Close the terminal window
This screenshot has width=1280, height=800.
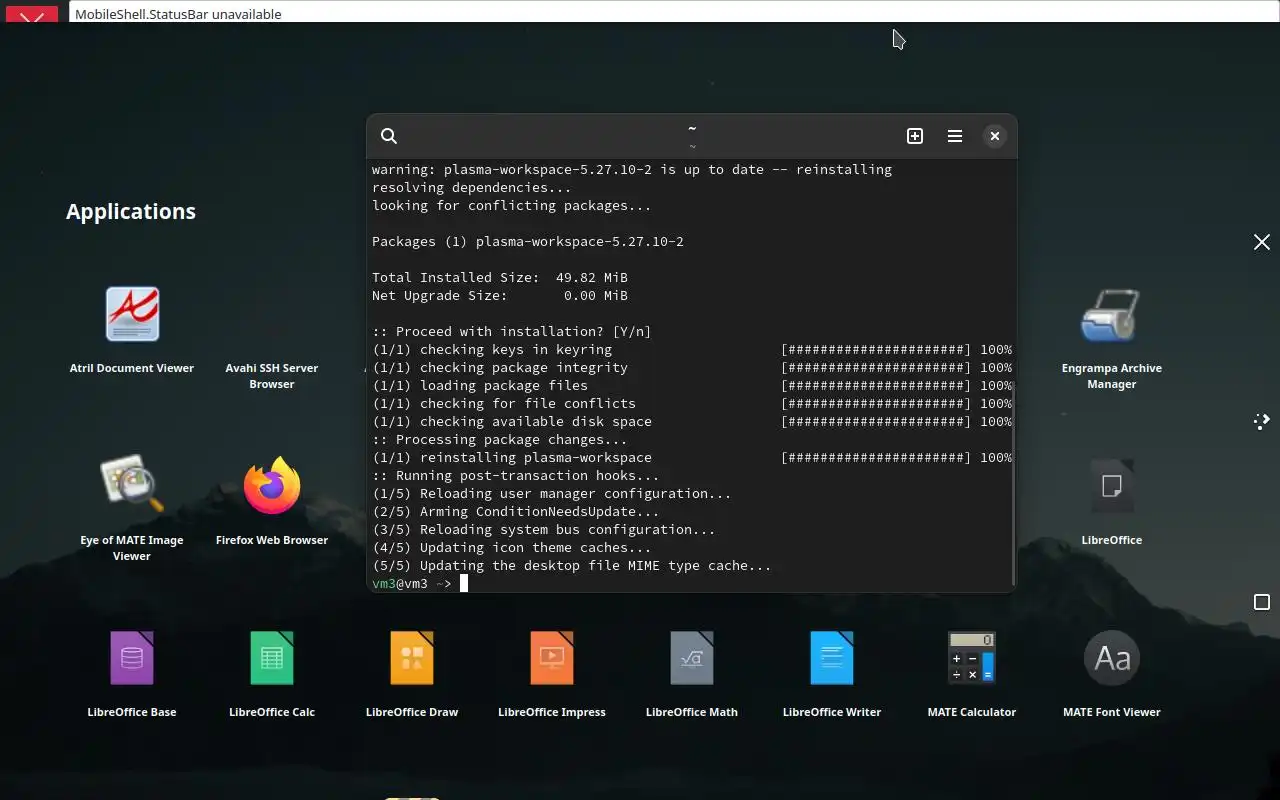994,136
